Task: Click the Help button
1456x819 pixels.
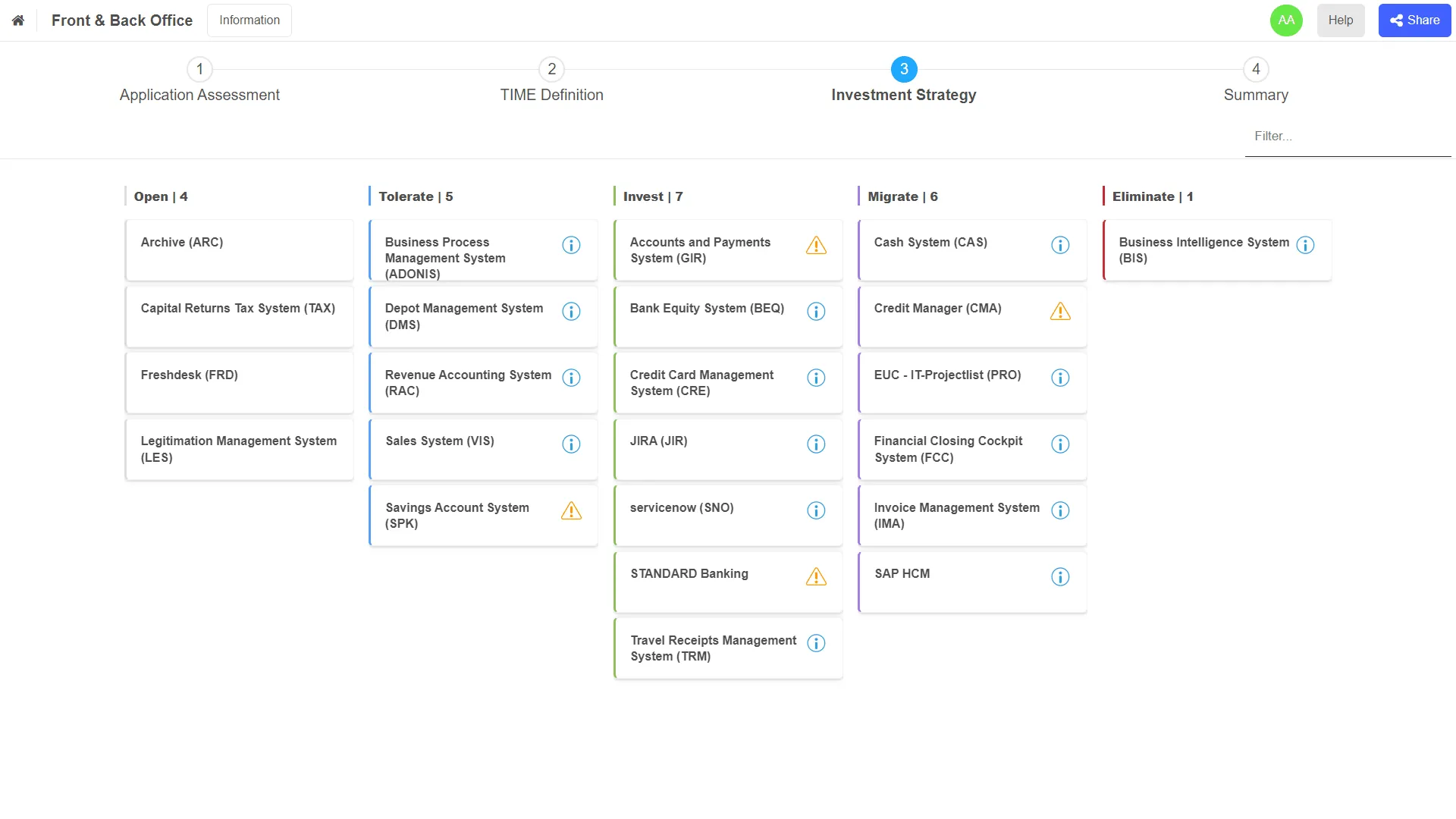Action: [x=1340, y=20]
